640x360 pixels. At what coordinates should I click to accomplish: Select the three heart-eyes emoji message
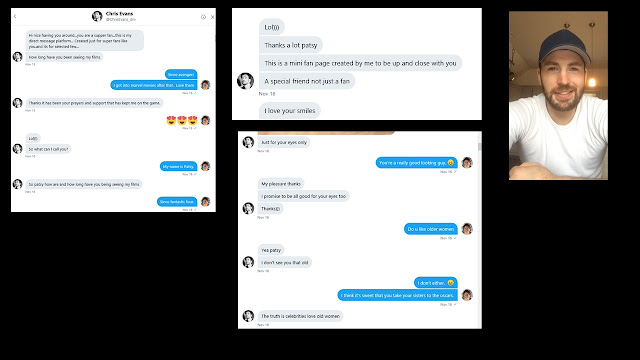(182, 120)
